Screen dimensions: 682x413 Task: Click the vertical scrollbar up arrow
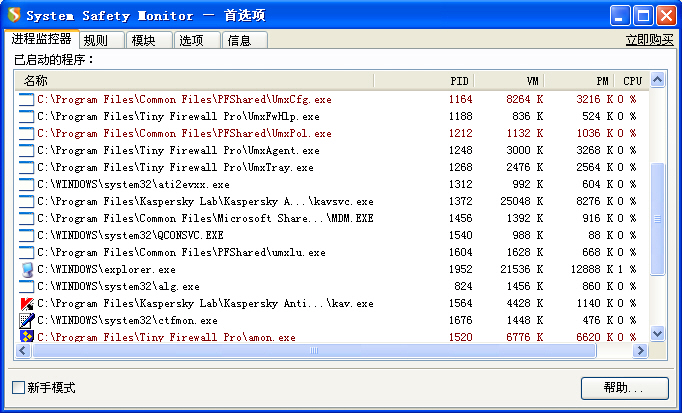coord(657,80)
